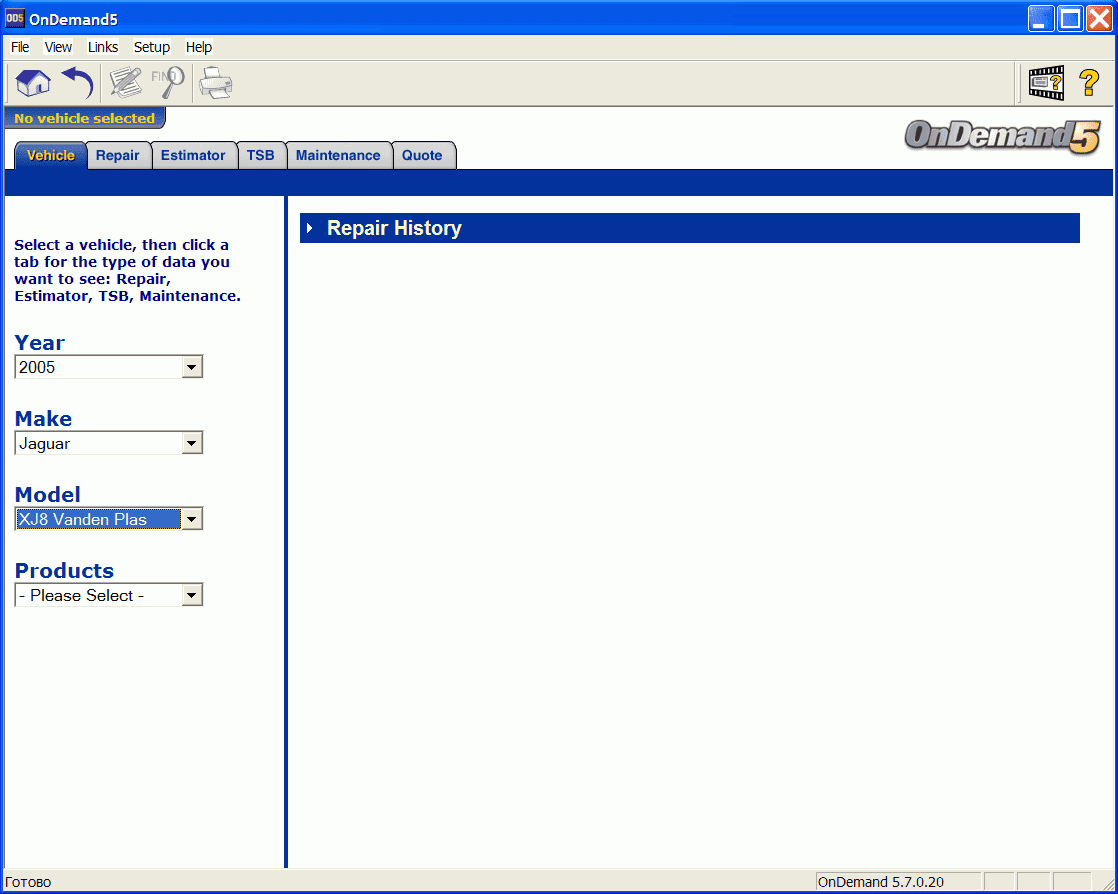Open the Year dropdown arrow
This screenshot has height=894, width=1118.
point(191,367)
